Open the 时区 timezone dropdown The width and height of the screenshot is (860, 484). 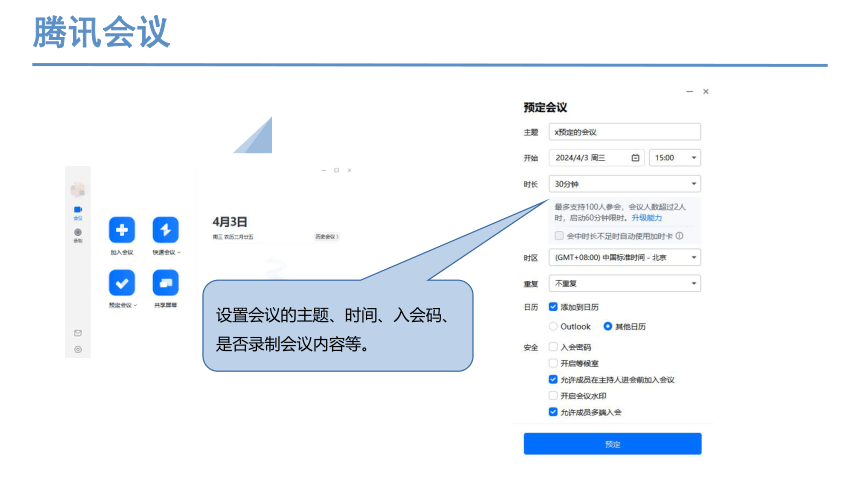tap(625, 257)
